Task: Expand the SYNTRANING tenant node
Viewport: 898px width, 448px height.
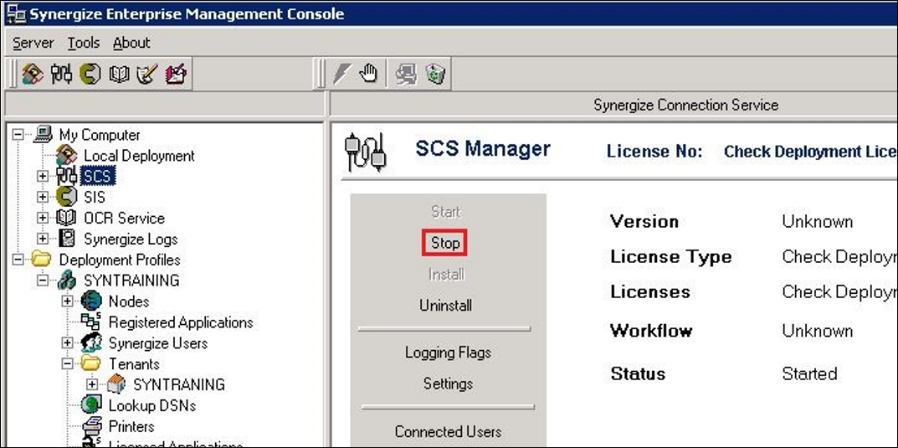Action: coord(92,384)
